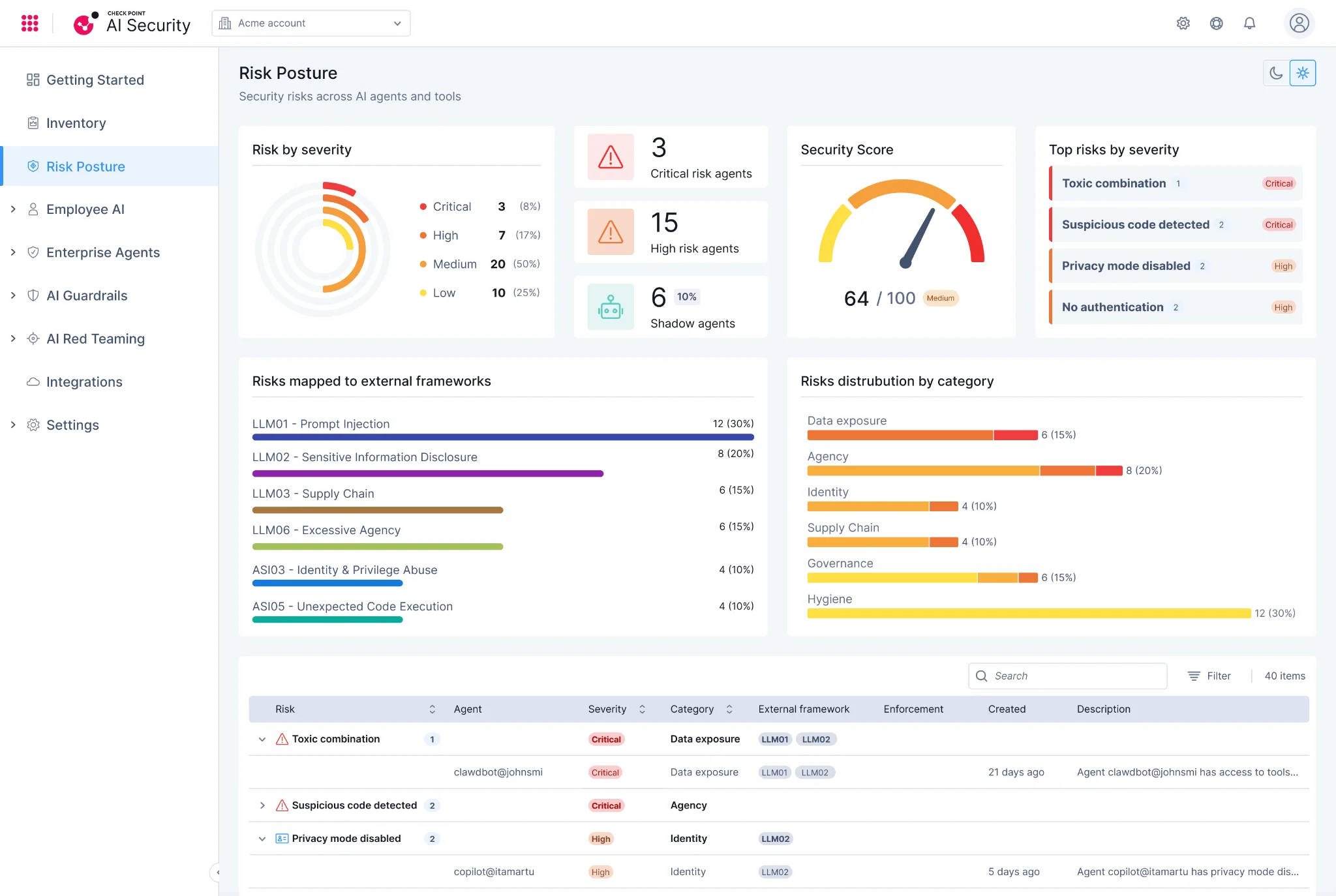Sort the Category column
The width and height of the screenshot is (1336, 896).
729,709
